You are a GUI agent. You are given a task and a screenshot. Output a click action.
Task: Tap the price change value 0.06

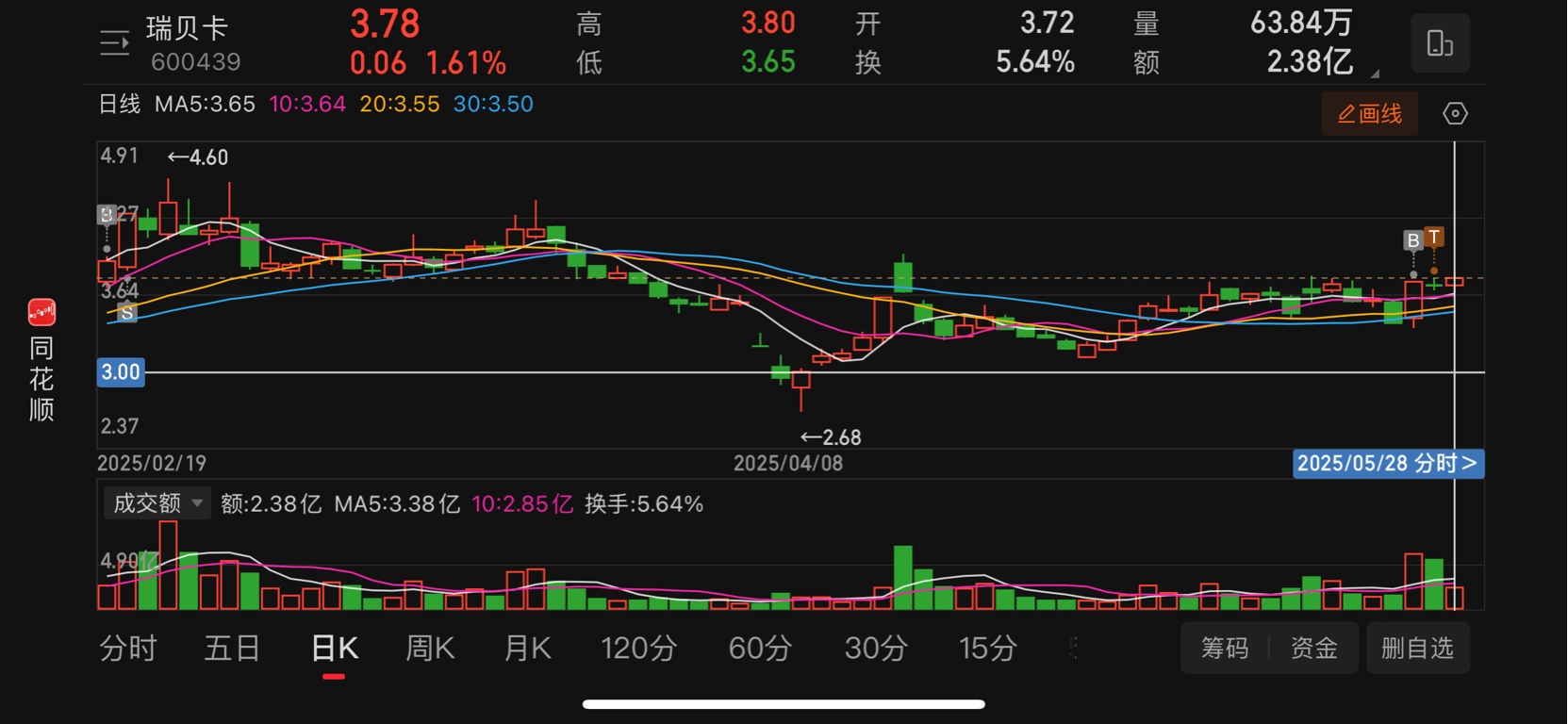pos(378,63)
